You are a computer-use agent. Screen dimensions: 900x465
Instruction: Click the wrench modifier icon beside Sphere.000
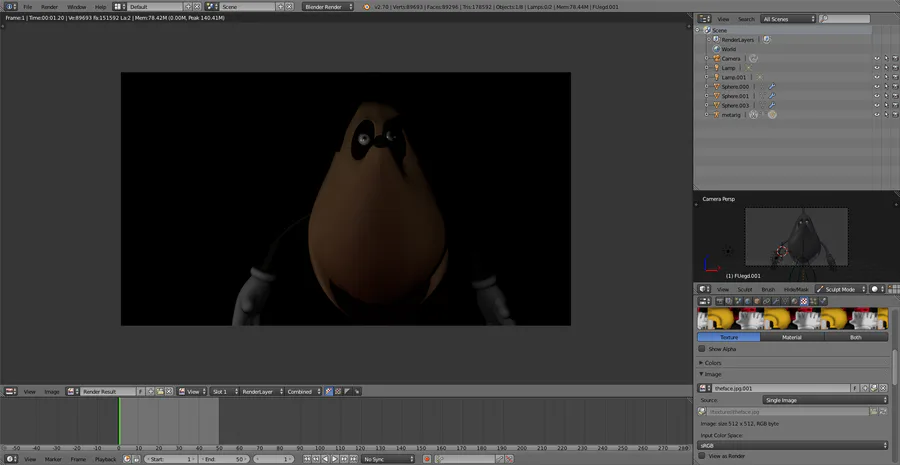tap(771, 87)
